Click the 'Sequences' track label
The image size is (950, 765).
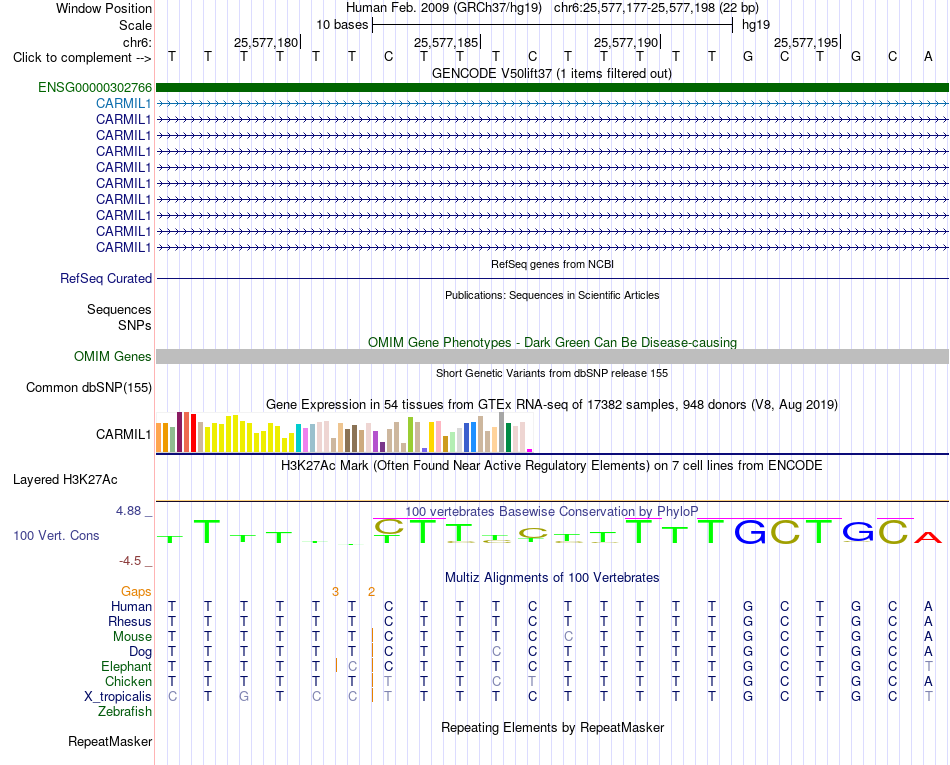119,310
